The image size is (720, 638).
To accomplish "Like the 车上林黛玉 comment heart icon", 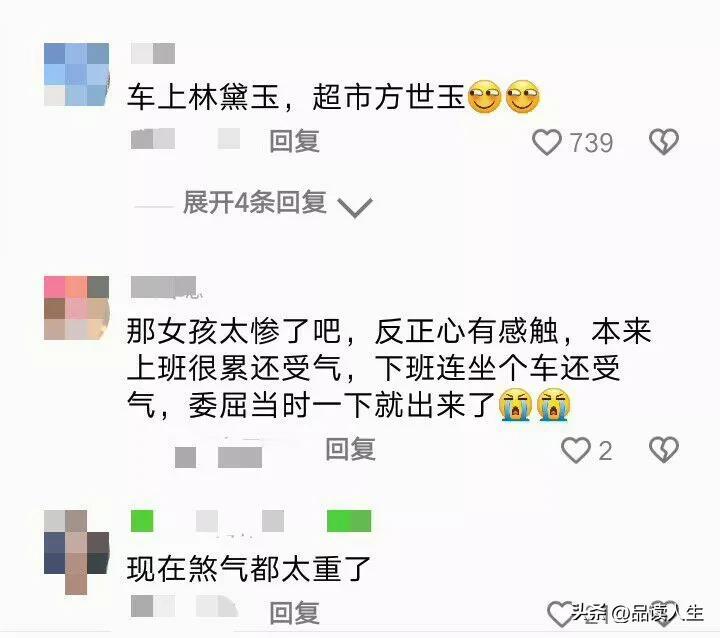I will [546, 142].
